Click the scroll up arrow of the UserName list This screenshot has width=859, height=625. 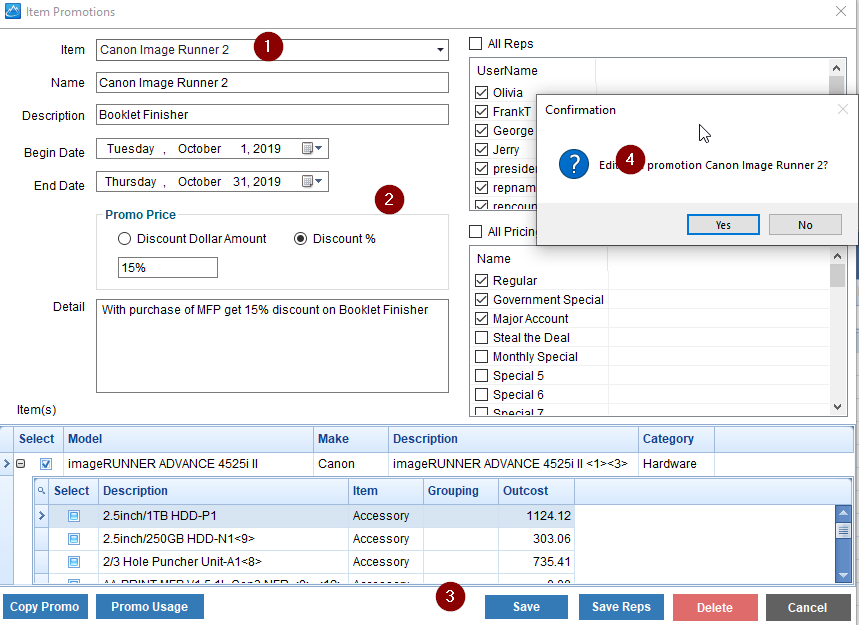coord(836,68)
